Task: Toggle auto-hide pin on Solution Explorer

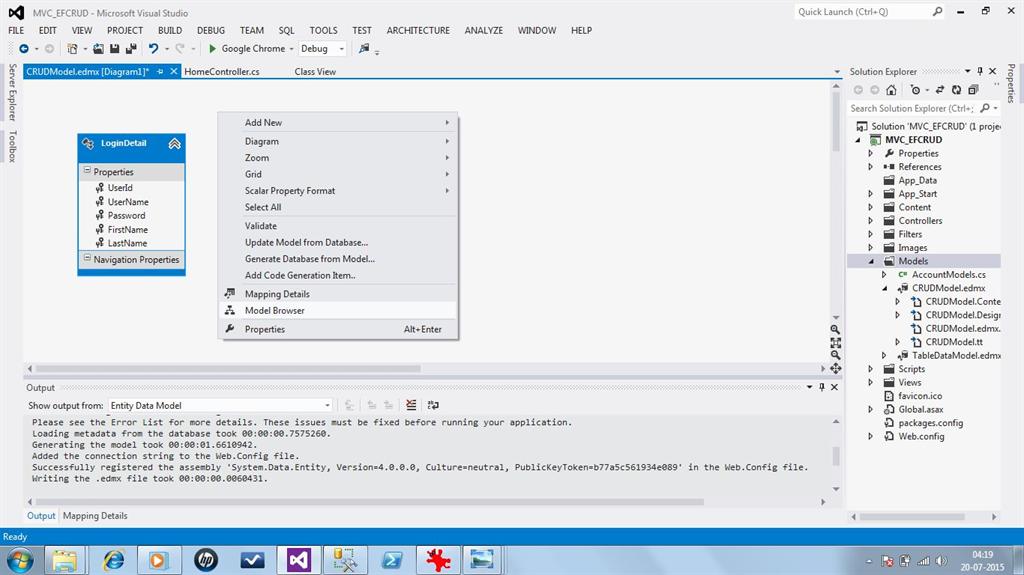Action: coord(980,71)
